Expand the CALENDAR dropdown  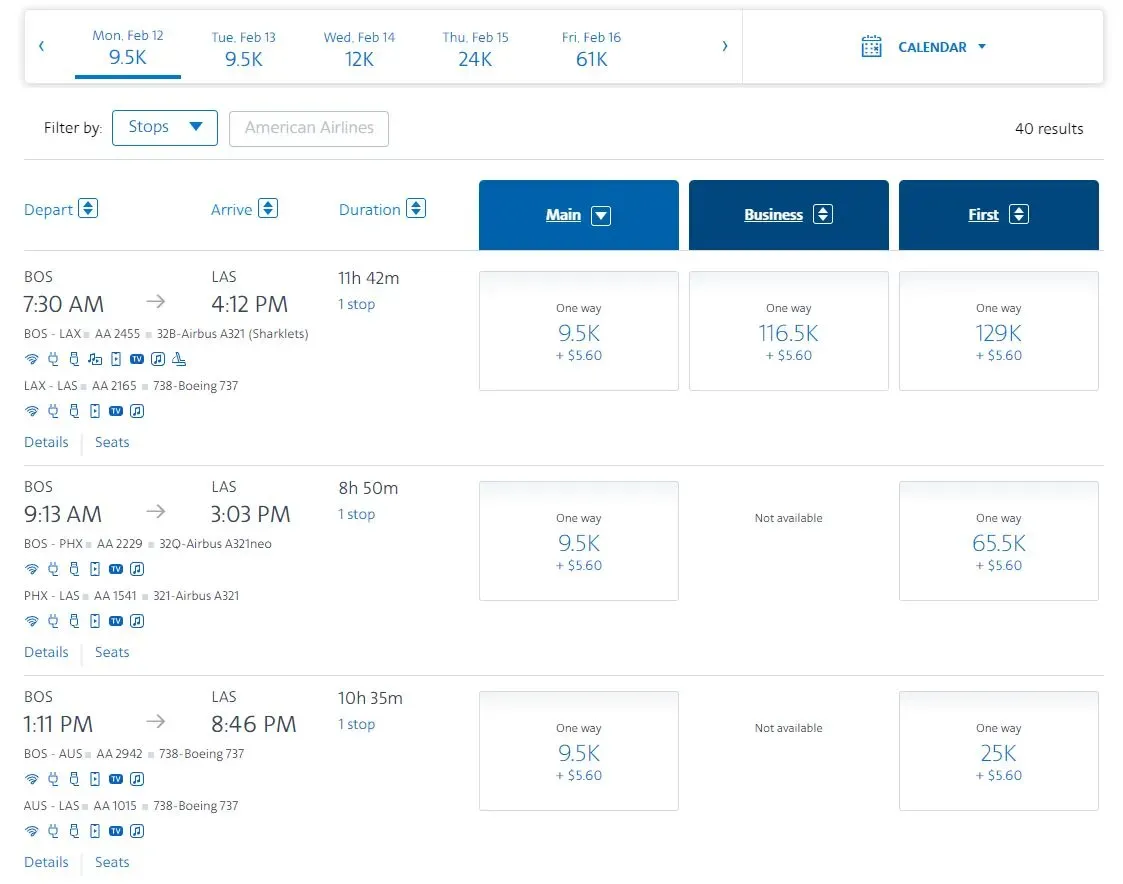[981, 47]
